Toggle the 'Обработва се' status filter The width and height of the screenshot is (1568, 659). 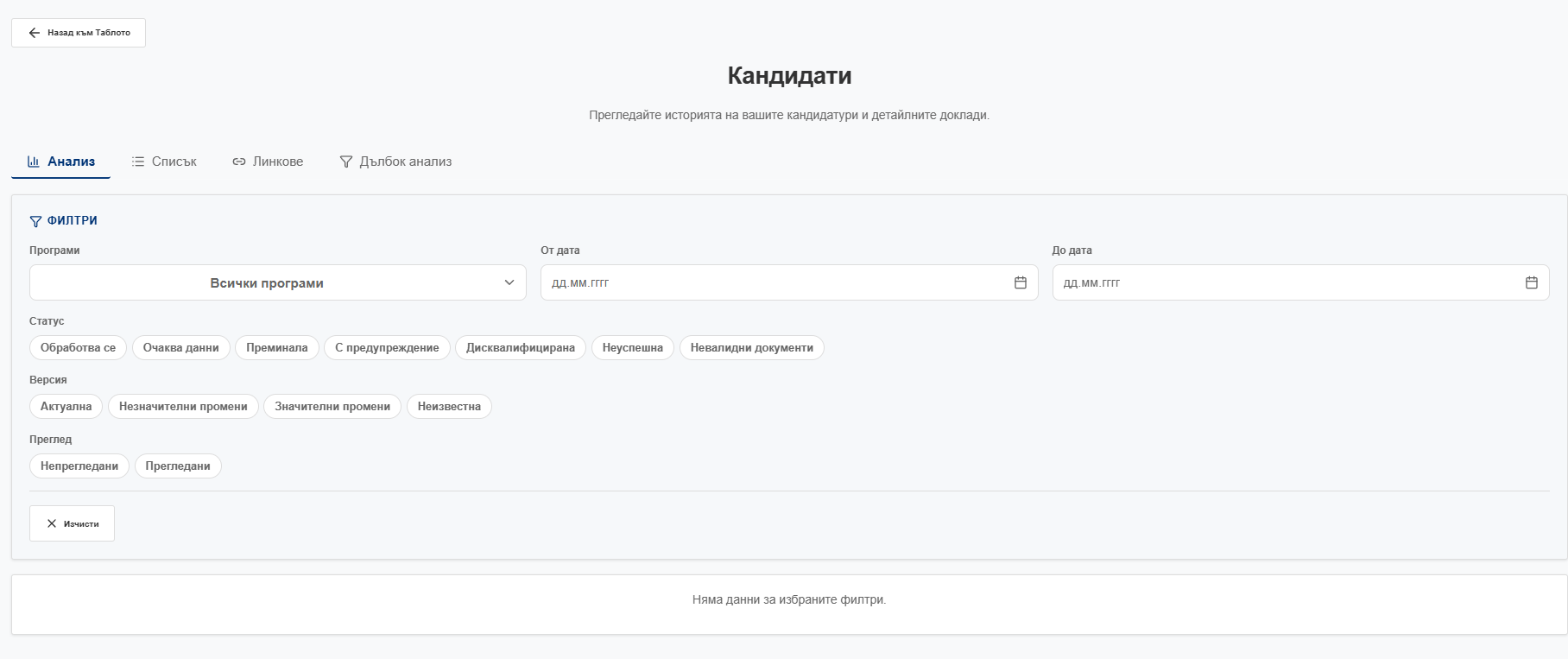(78, 348)
